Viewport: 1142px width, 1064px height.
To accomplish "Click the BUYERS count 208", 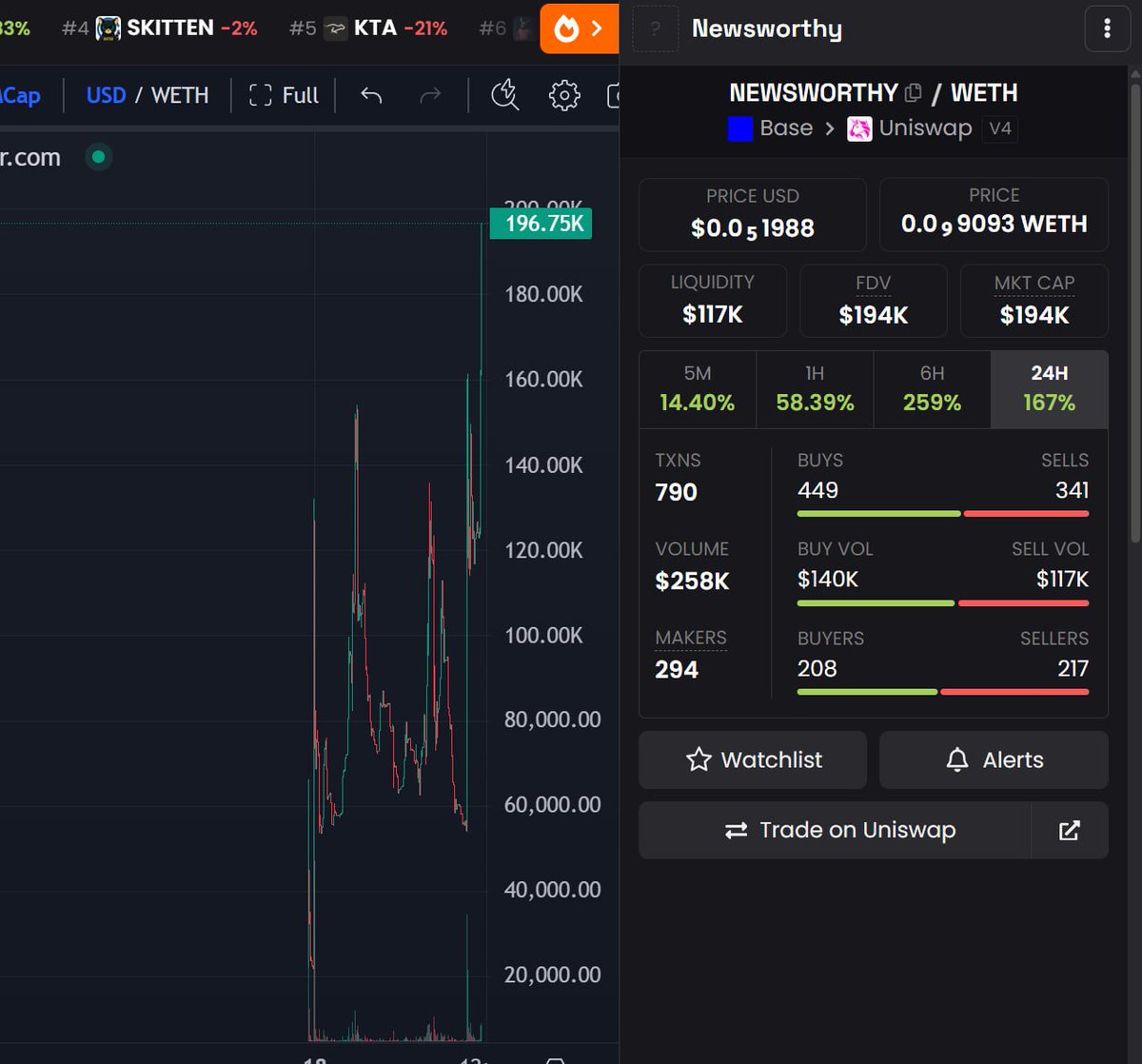I will [x=817, y=668].
